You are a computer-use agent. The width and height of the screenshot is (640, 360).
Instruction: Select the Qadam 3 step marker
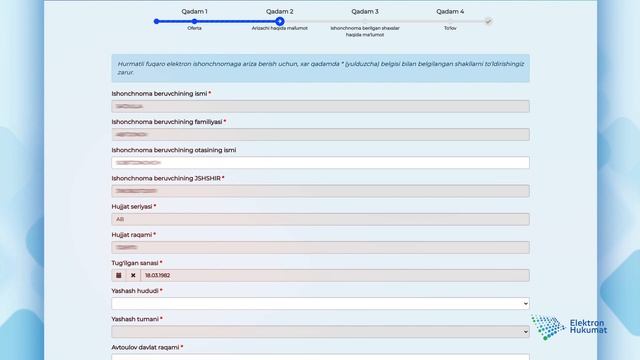(x=365, y=21)
